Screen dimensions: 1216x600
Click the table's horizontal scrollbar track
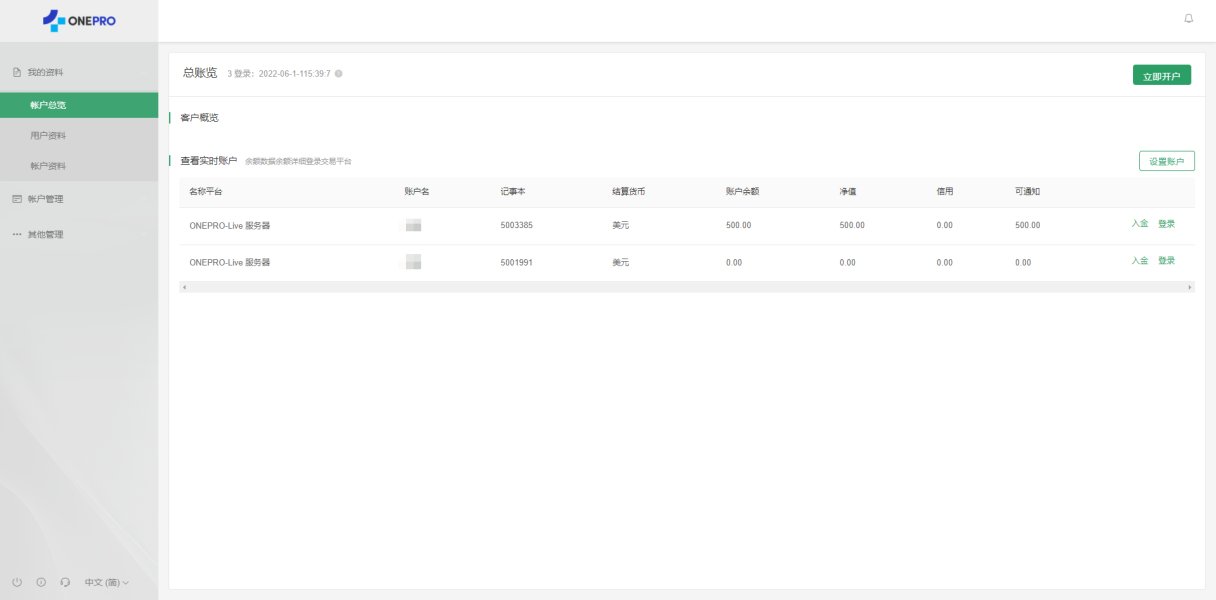pos(687,287)
